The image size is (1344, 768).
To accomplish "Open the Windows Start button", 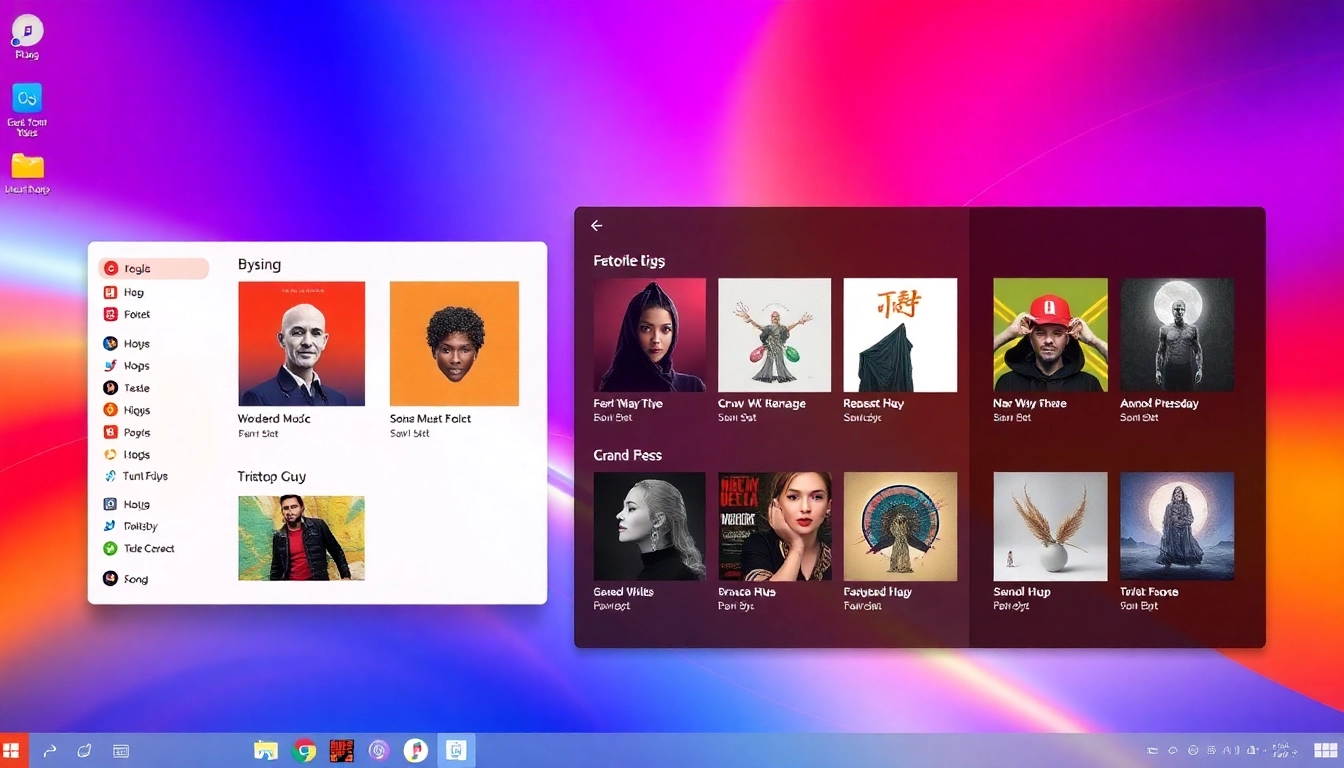I will tap(12, 750).
